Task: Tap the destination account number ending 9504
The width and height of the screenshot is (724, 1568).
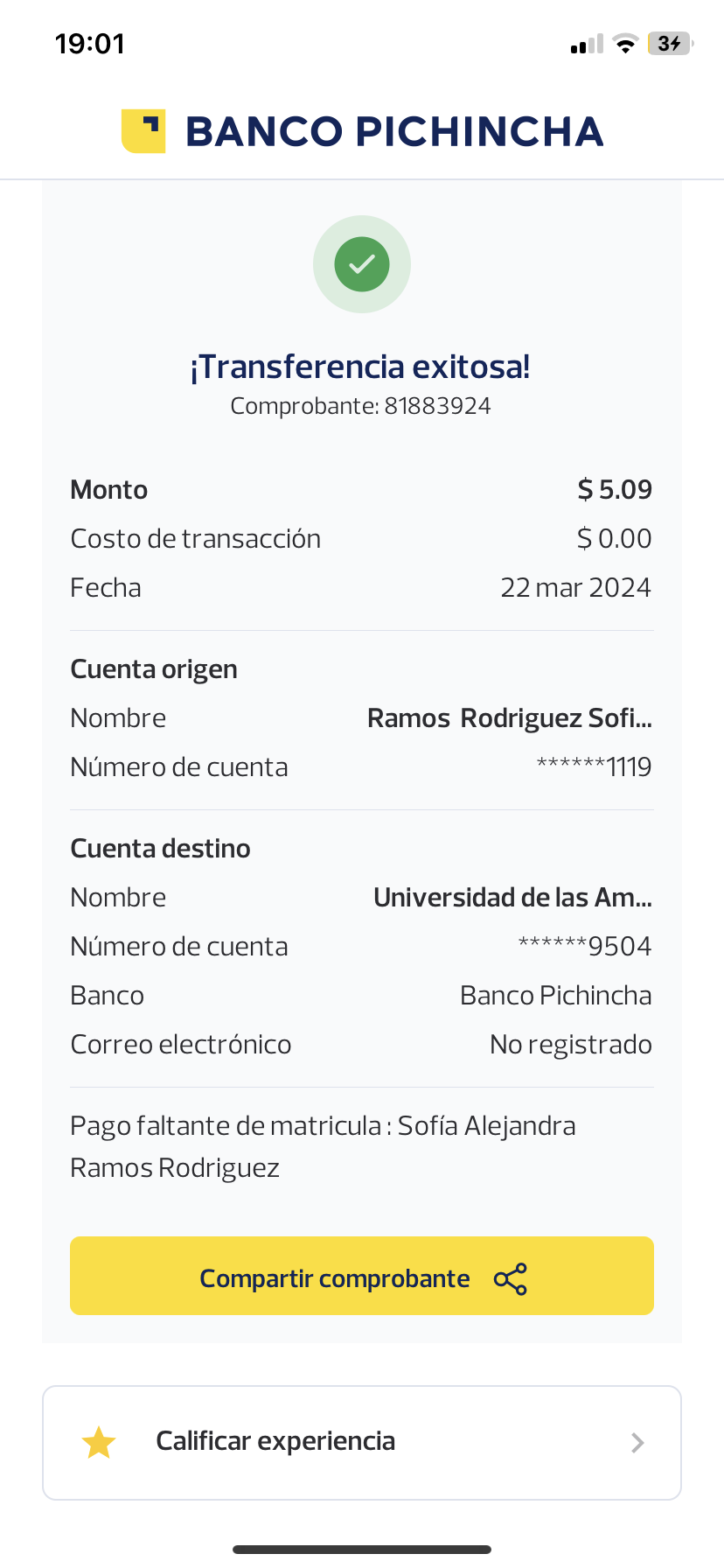Action: click(585, 947)
